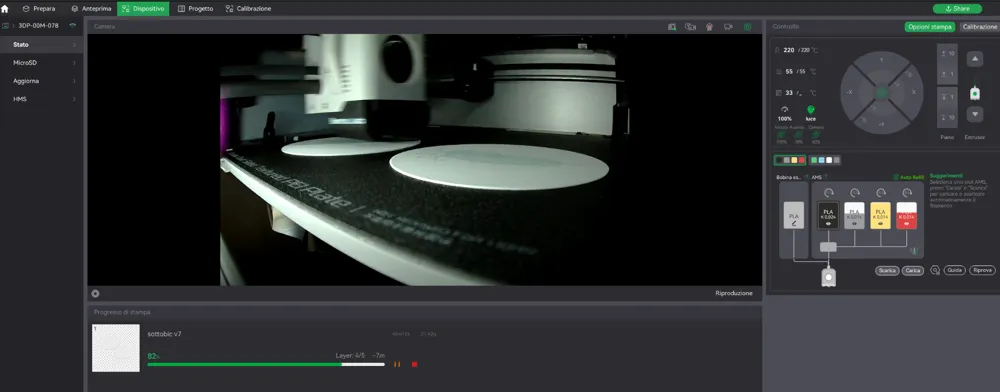Stop the print with red stop icon
The image size is (1000, 392).
[x=414, y=364]
